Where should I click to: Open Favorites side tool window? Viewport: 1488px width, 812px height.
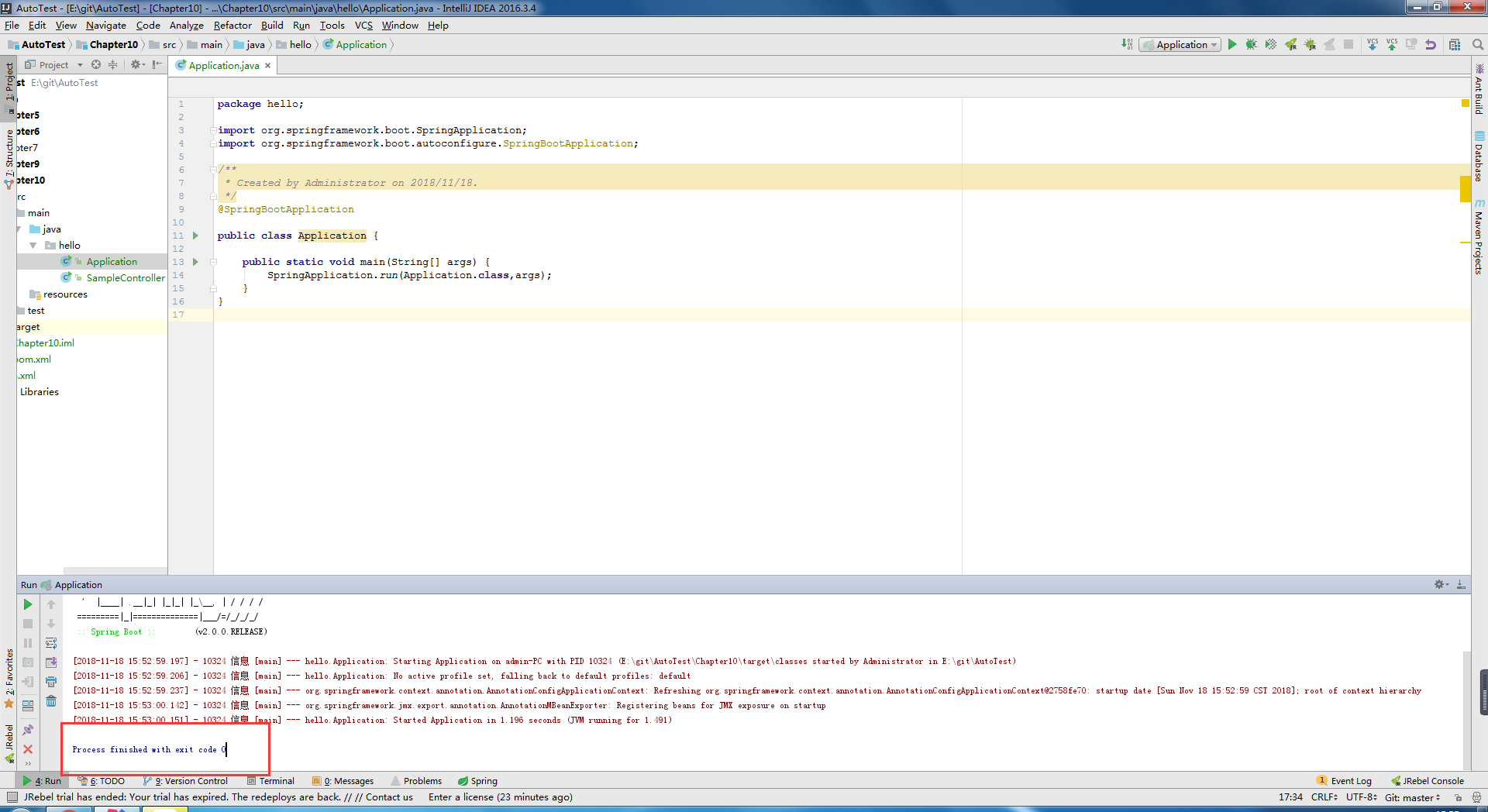pyautogui.click(x=9, y=679)
